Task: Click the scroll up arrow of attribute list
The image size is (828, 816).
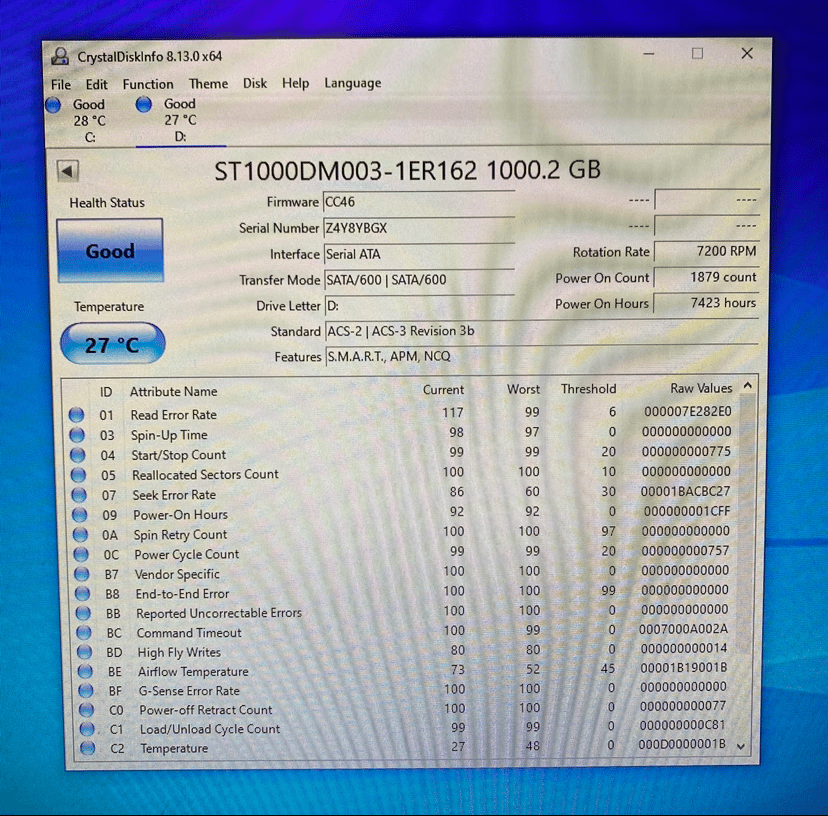Action: (x=747, y=386)
